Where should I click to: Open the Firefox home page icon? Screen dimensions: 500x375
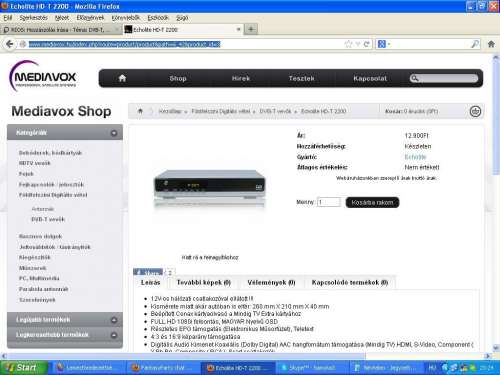pyautogui.click(x=491, y=44)
